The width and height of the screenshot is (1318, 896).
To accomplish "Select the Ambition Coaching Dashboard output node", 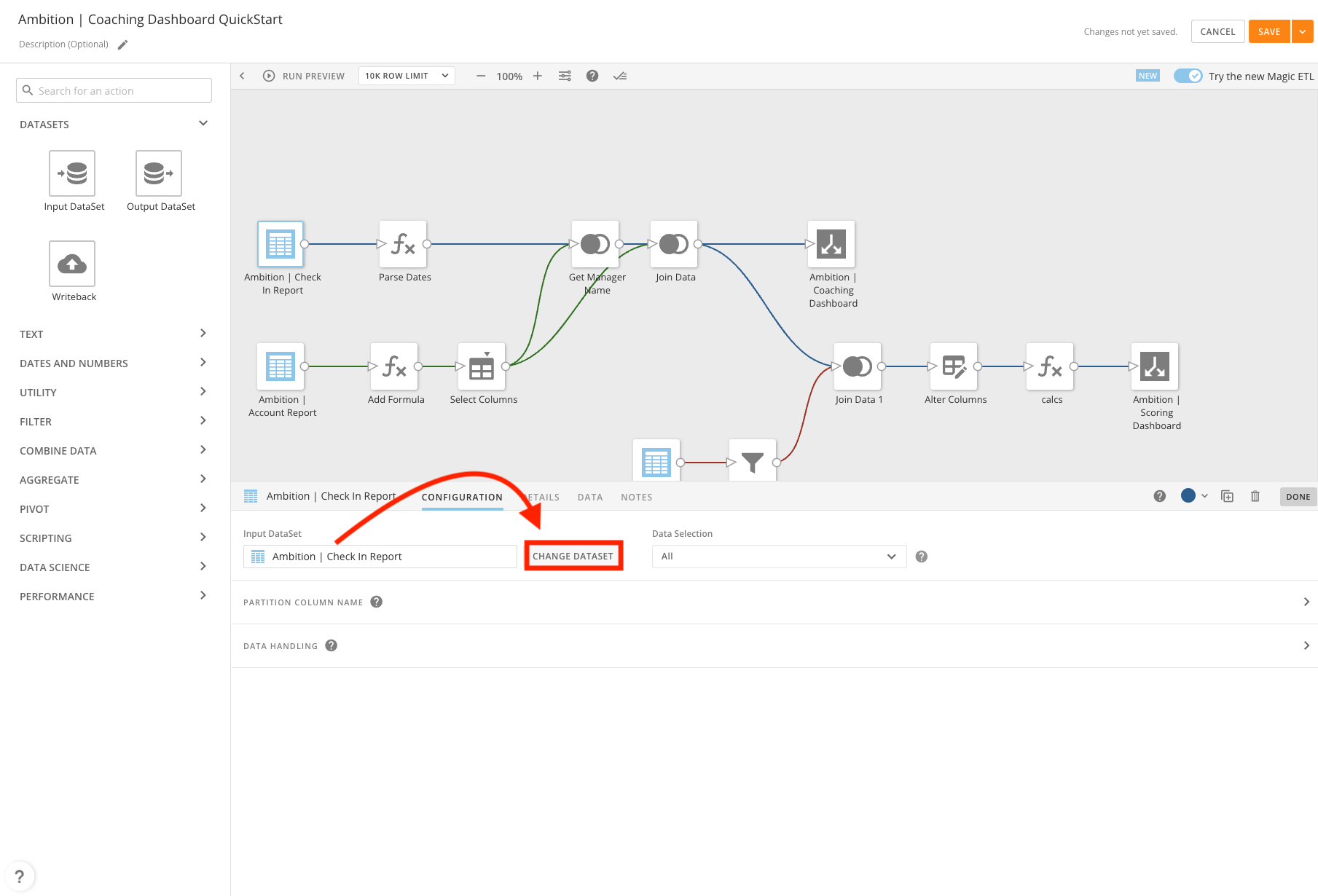I will (x=831, y=244).
